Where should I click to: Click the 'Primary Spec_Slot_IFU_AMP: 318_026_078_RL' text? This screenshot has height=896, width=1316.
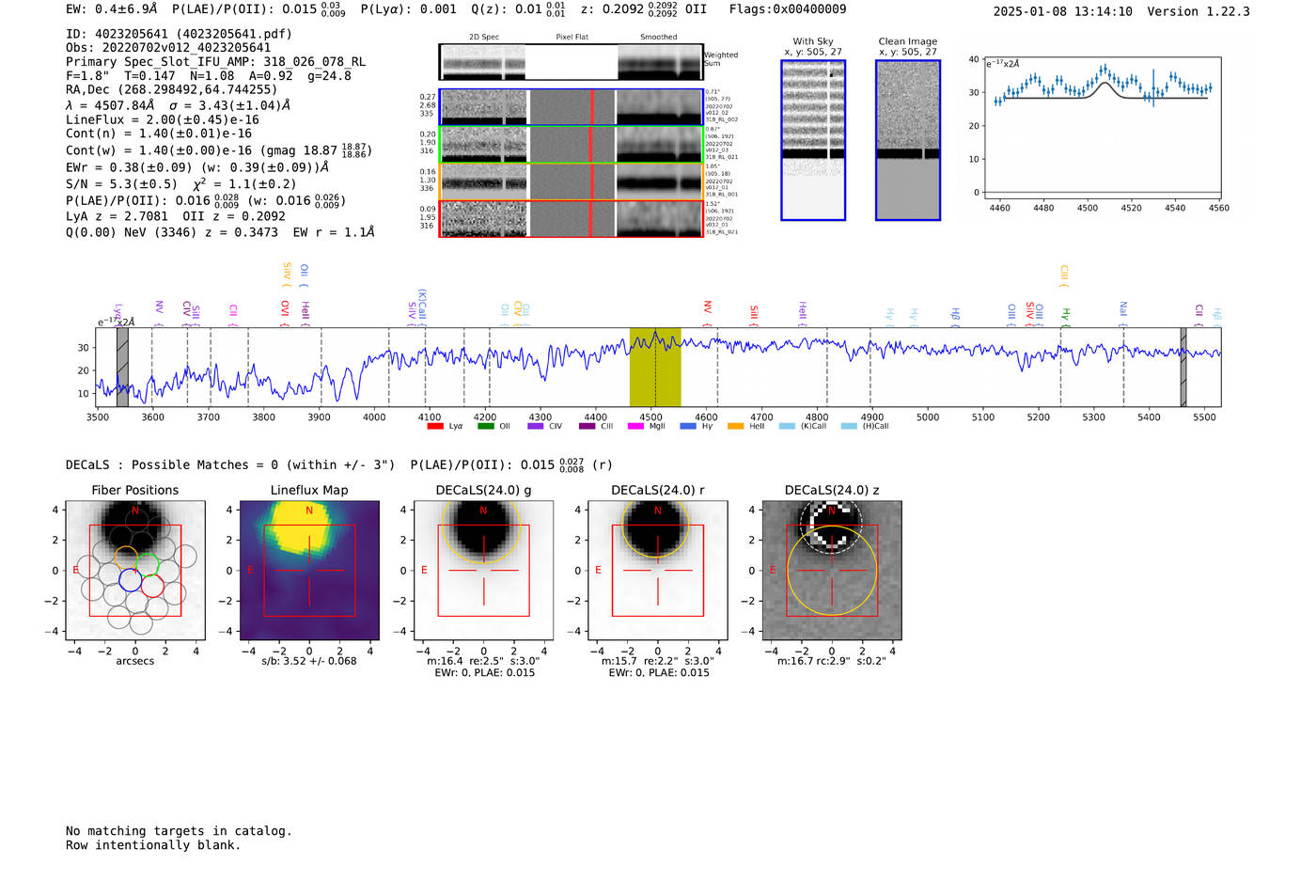[215, 62]
